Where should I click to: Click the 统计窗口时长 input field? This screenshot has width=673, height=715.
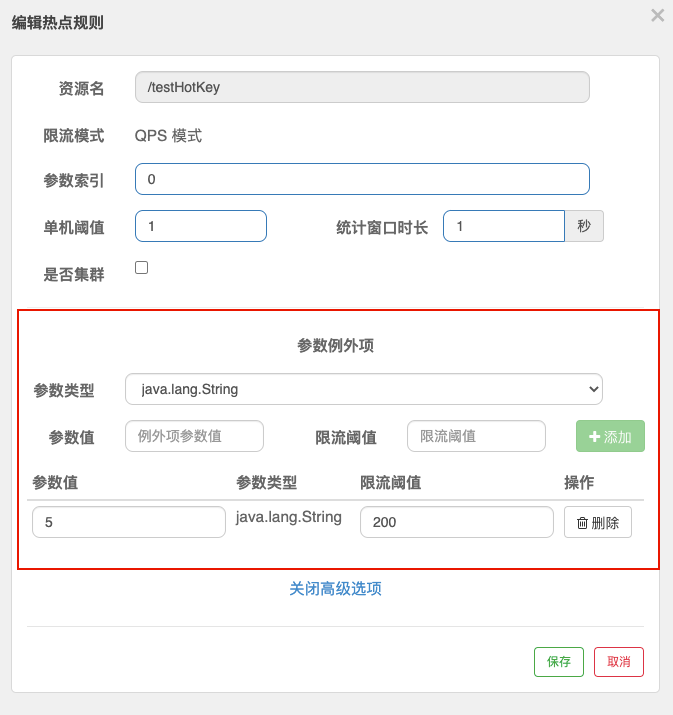pos(504,226)
